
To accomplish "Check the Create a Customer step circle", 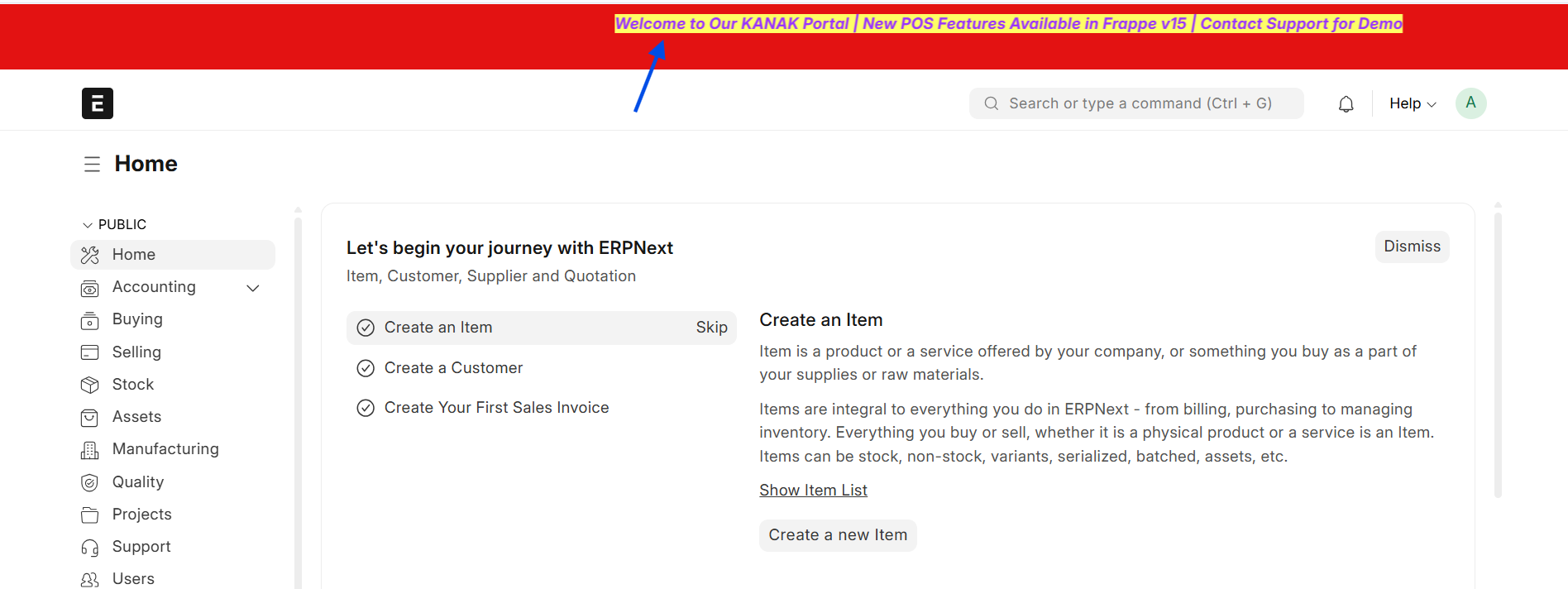I will (x=366, y=368).
